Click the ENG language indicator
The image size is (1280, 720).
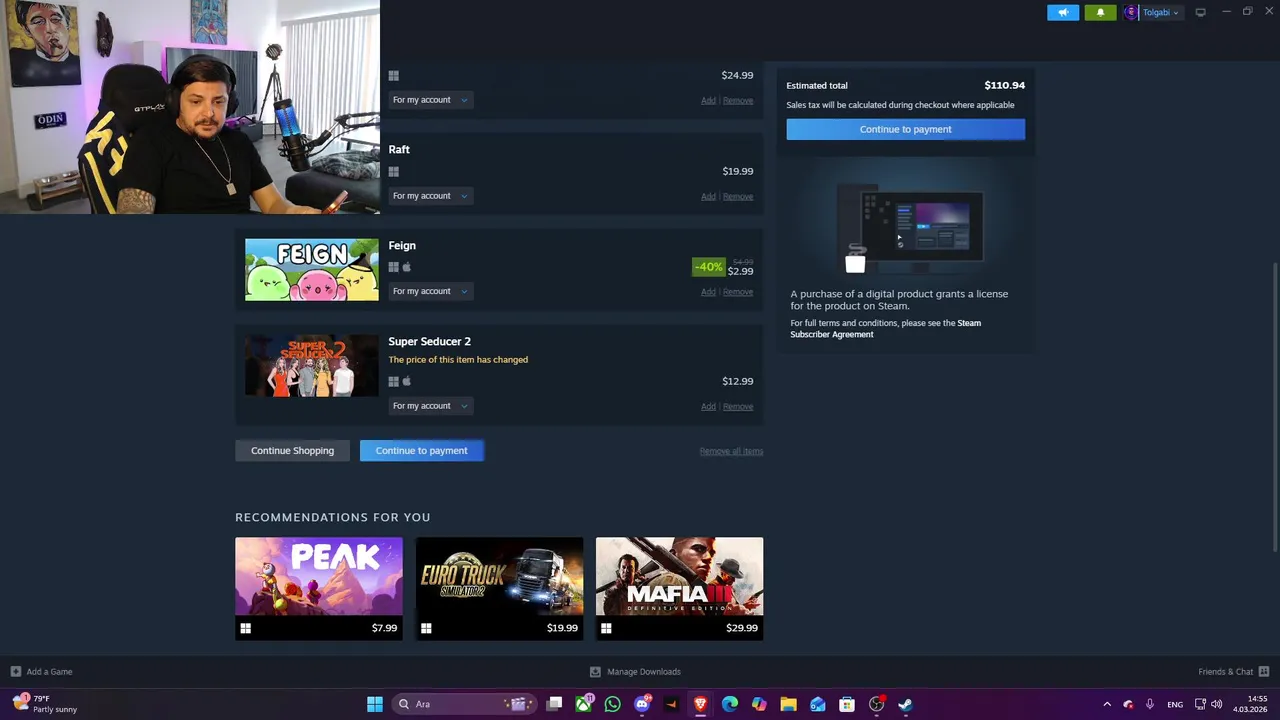point(1175,704)
